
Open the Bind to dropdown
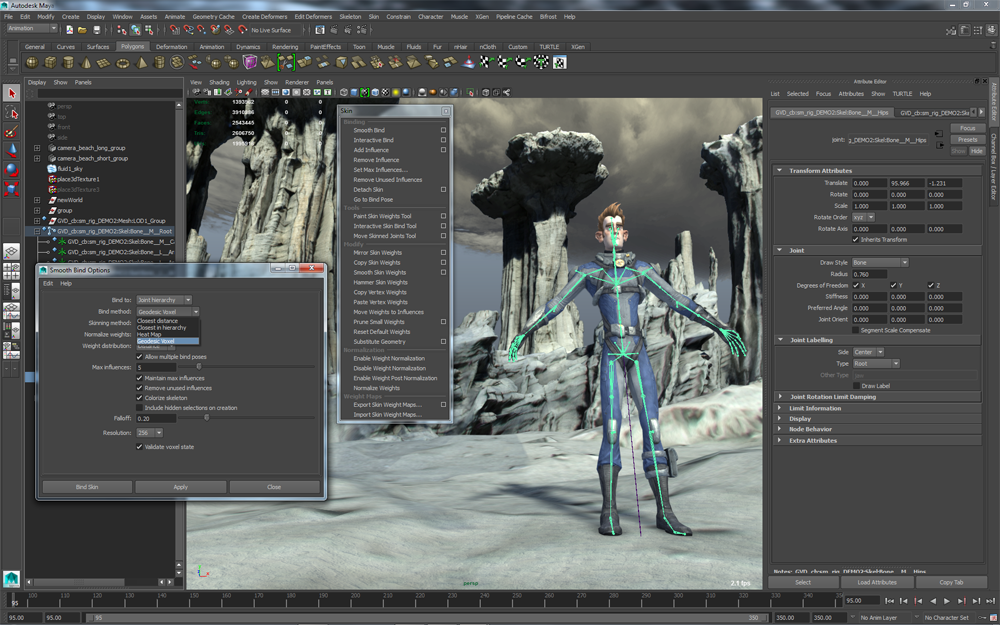pyautogui.click(x=164, y=300)
